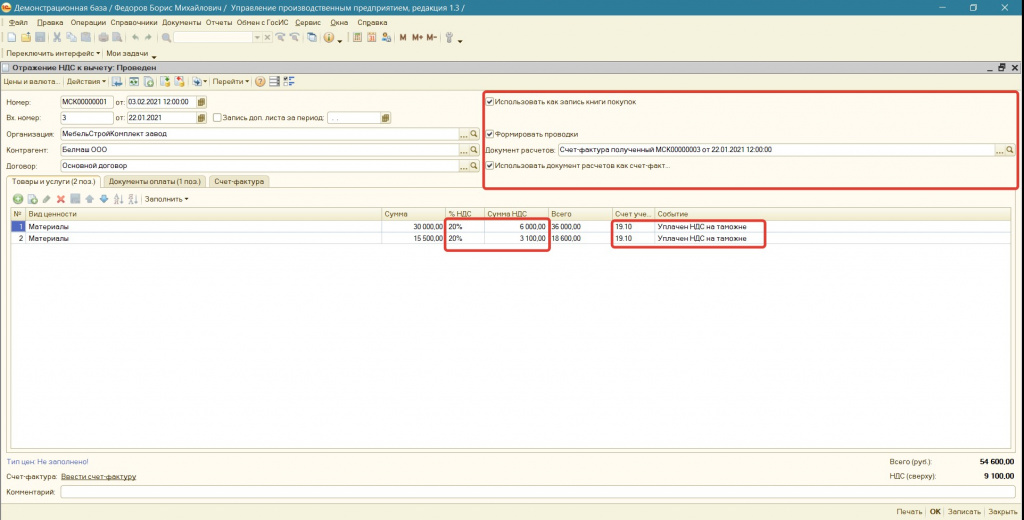Screen dimensions: 1024x520
Task: Click the Печать button
Action: 909,512
